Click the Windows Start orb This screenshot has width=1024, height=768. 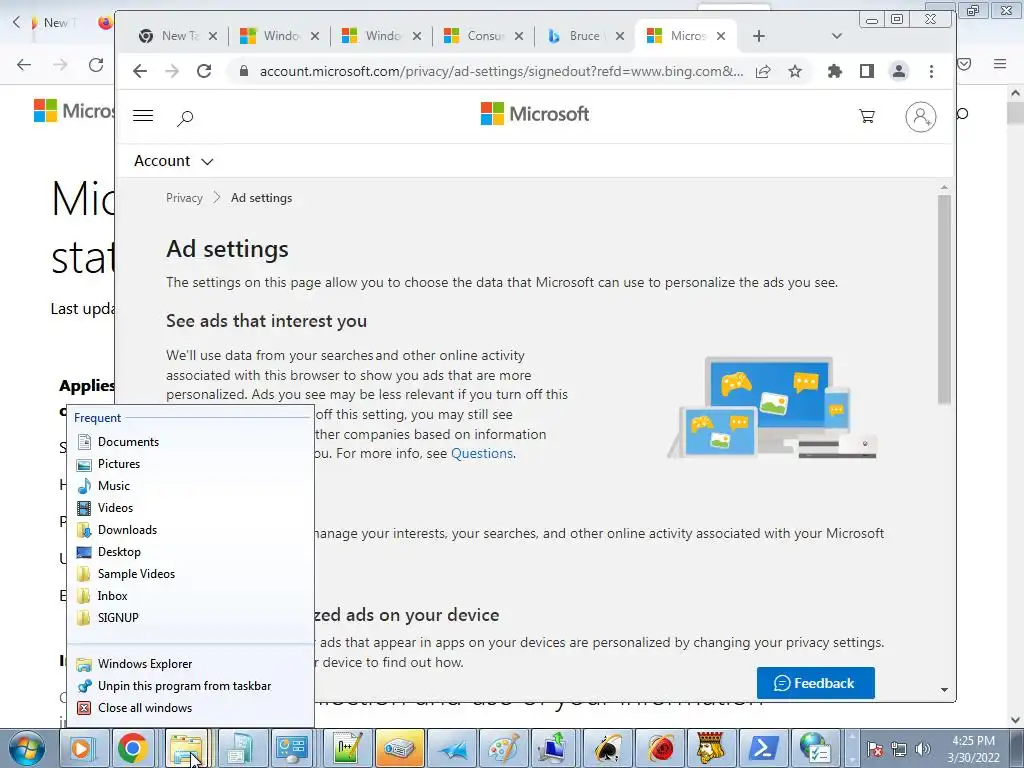(26, 748)
